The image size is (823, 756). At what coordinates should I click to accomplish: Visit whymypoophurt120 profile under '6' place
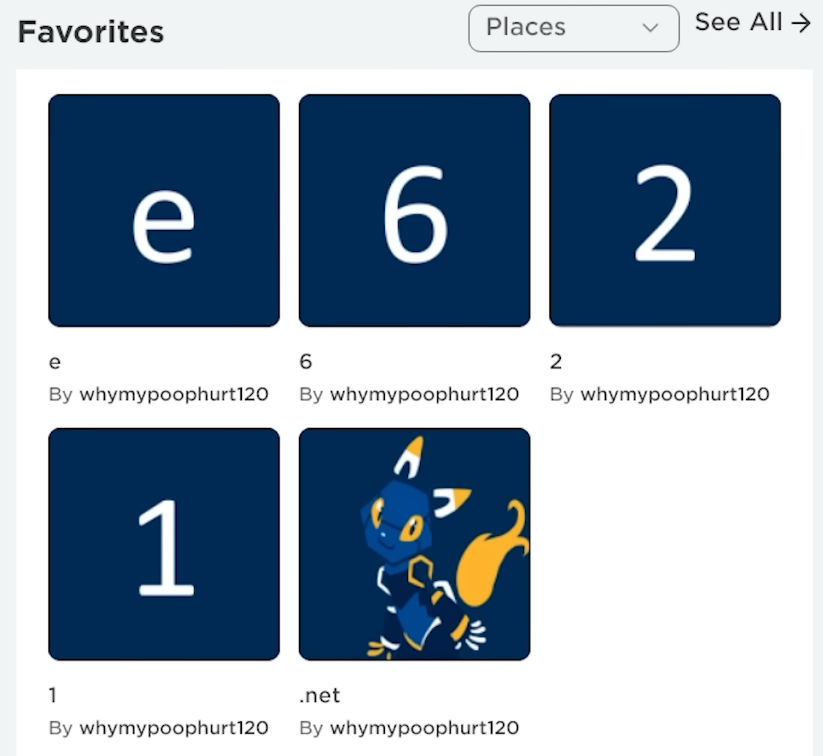click(424, 394)
